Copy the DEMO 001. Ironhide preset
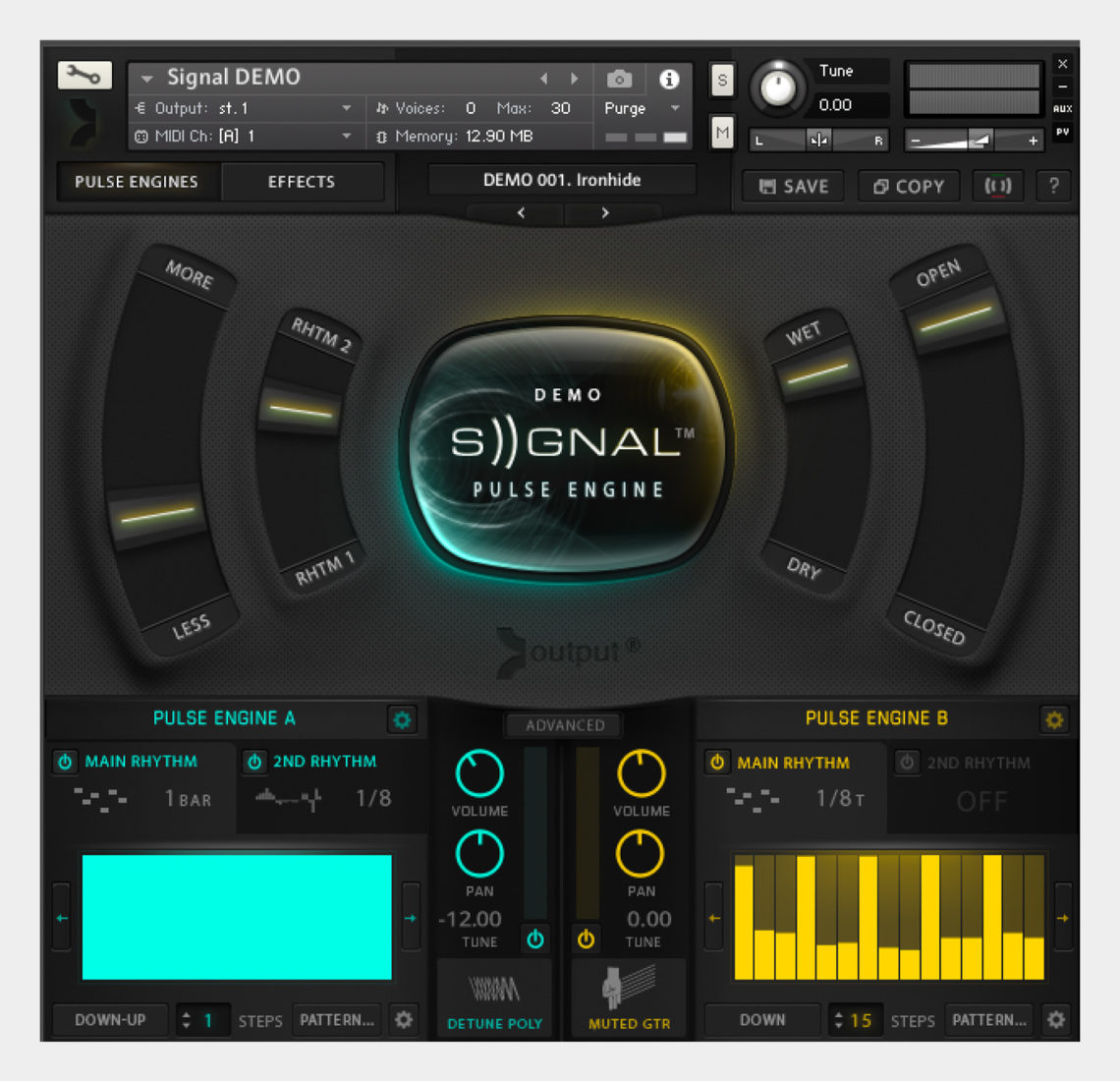Image resolution: width=1120 pixels, height=1081 pixels. pos(907,186)
